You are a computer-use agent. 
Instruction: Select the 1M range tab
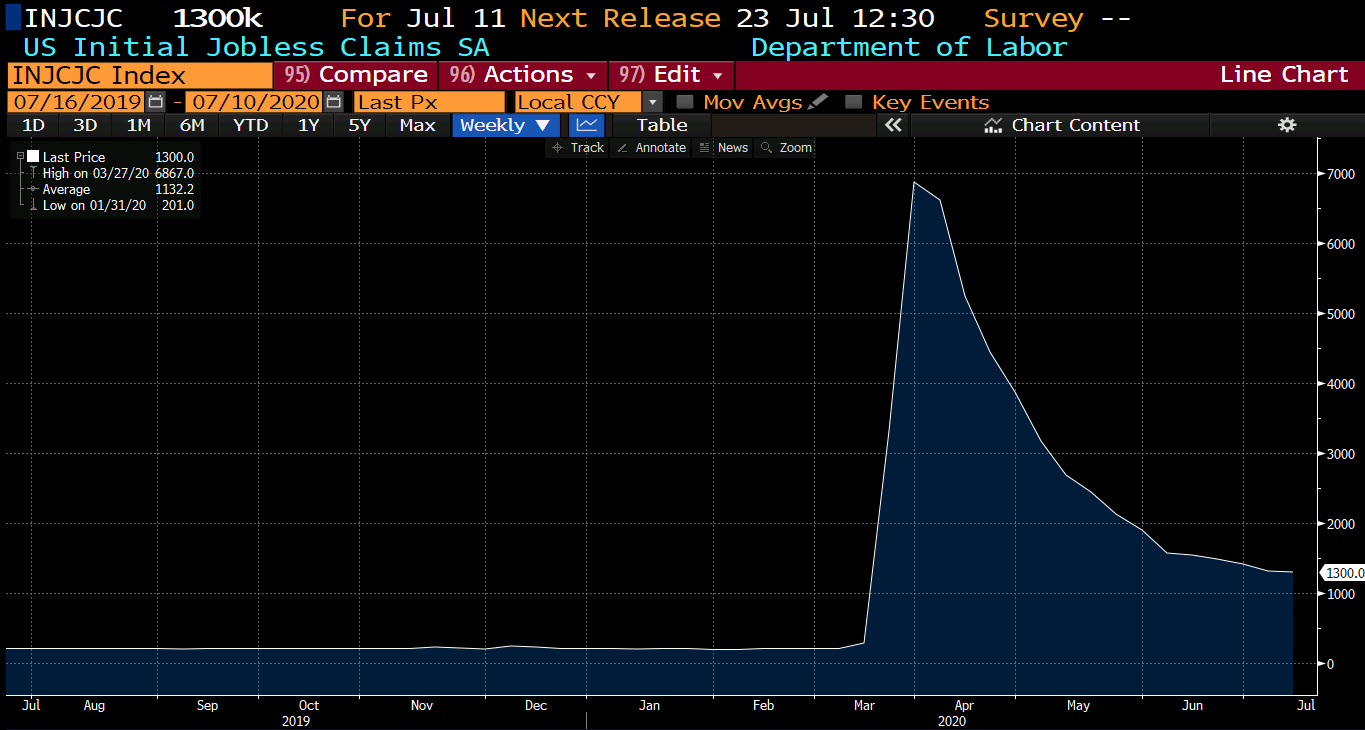pyautogui.click(x=138, y=125)
